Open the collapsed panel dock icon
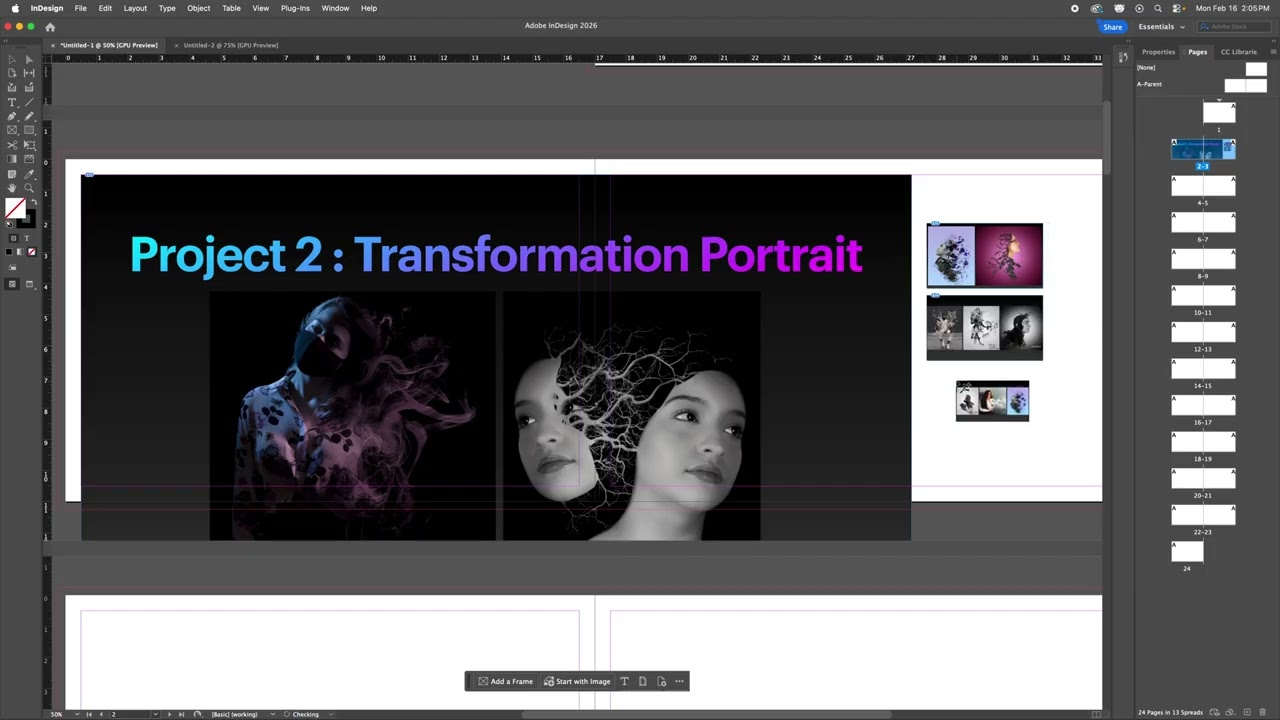This screenshot has height=720, width=1280. coord(1123,58)
